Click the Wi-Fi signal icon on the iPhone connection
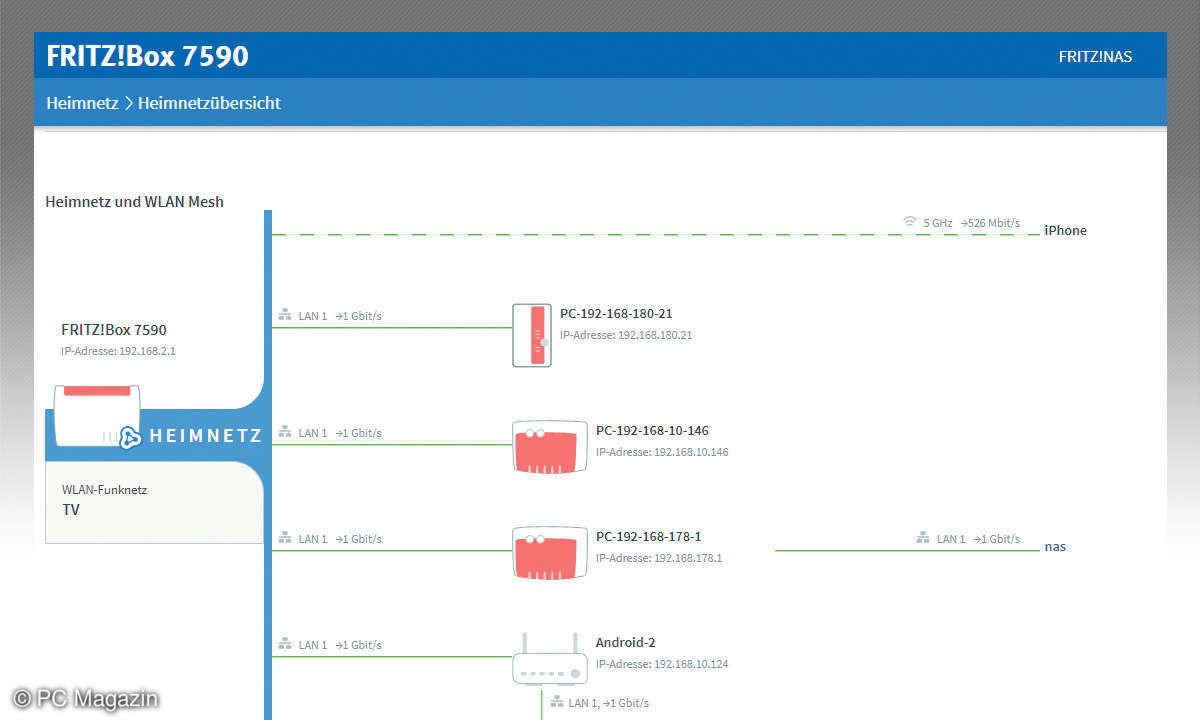Image resolution: width=1200 pixels, height=720 pixels. 910,222
